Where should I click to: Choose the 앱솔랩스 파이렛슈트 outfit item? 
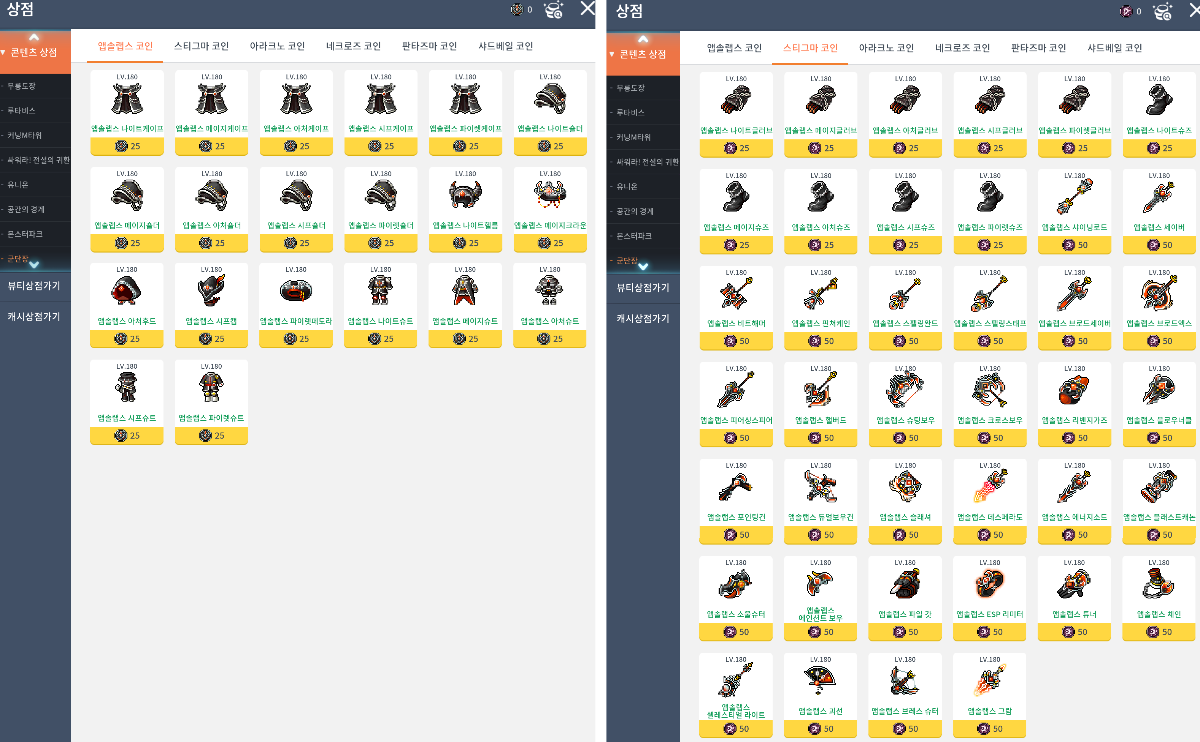(x=211, y=393)
